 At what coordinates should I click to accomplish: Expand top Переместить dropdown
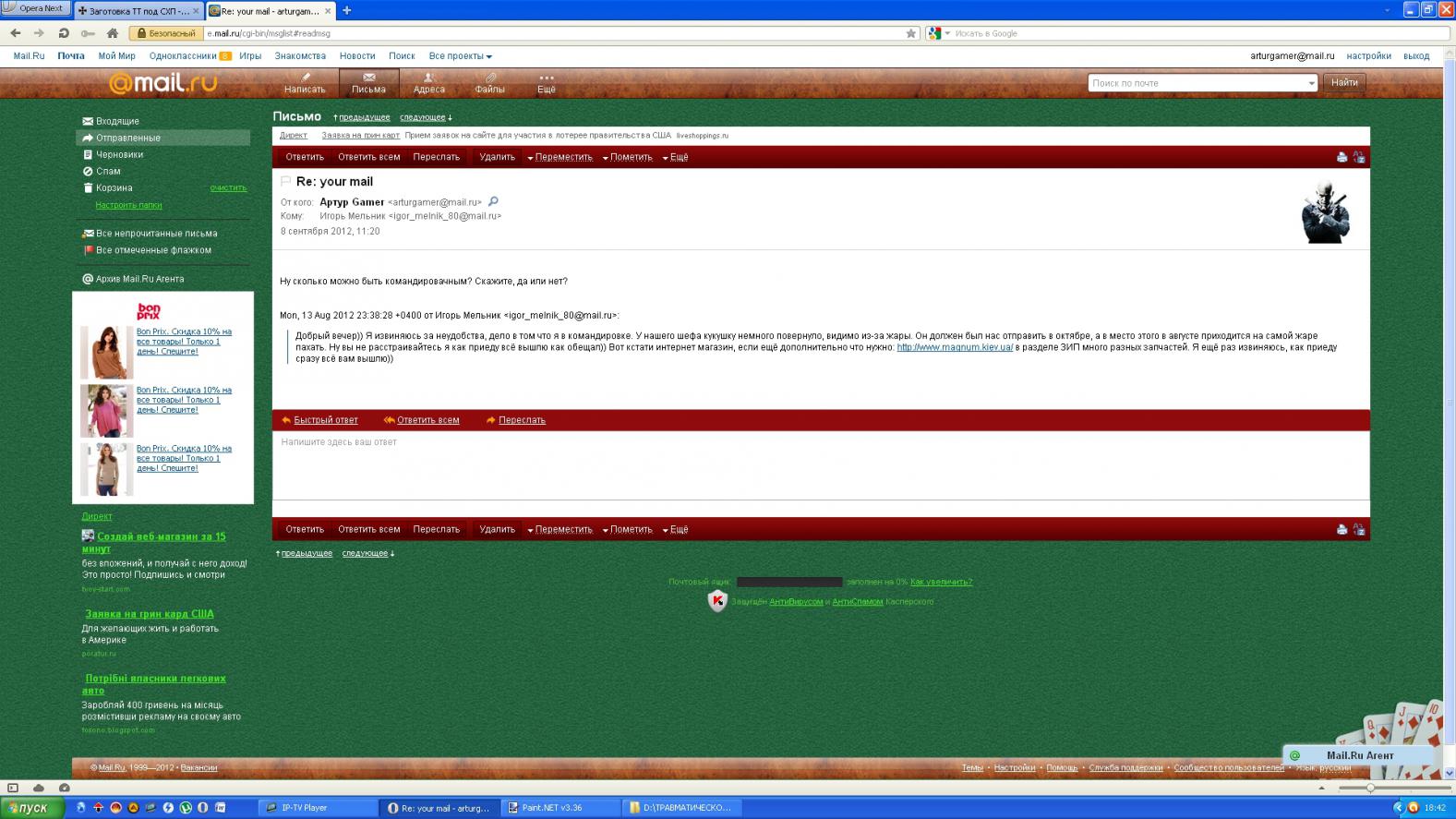(560, 157)
